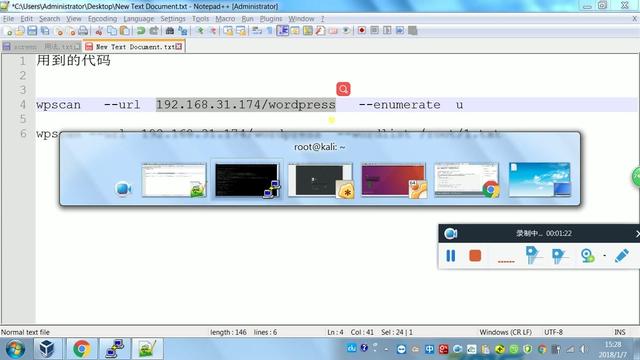The height and width of the screenshot is (360, 640).
Task: Open the Plugins menu
Action: [271, 19]
